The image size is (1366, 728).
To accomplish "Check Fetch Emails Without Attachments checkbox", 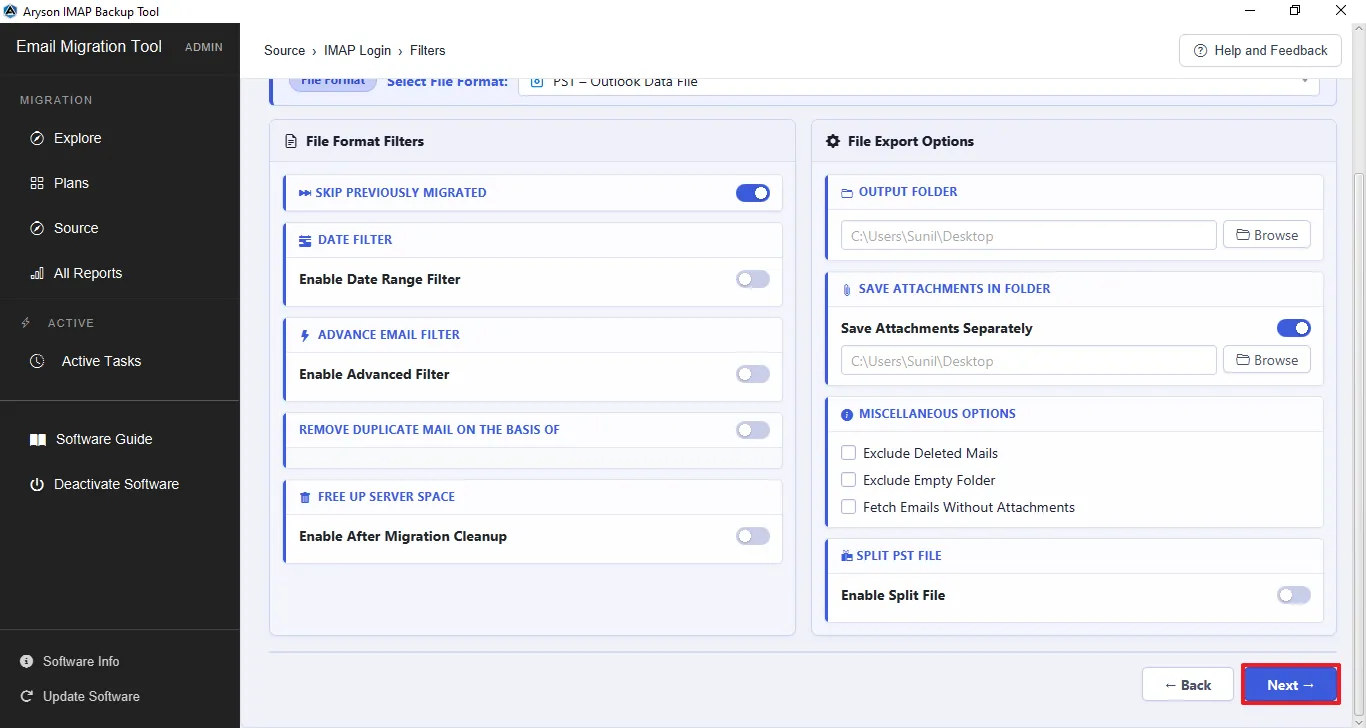I will click(x=849, y=507).
